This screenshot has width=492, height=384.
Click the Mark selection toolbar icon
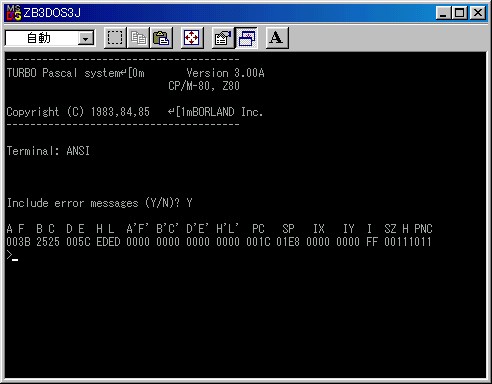point(115,38)
